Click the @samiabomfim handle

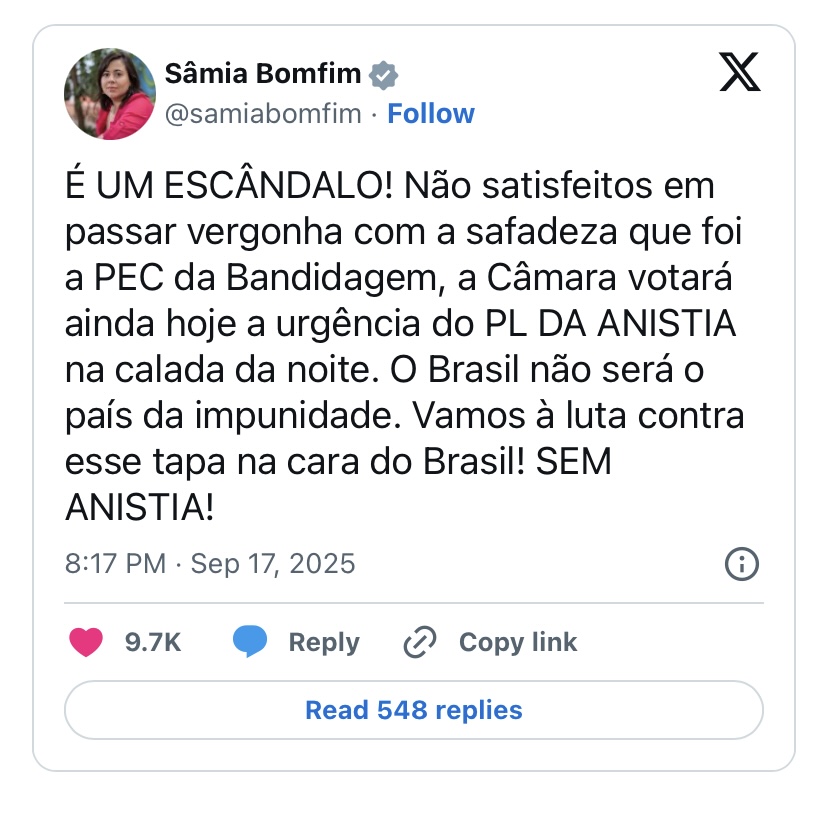[263, 114]
